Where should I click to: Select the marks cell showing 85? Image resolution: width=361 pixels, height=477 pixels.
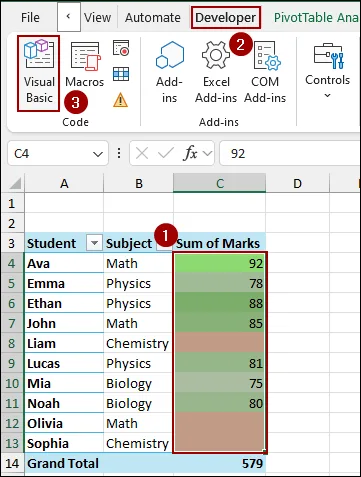point(220,323)
